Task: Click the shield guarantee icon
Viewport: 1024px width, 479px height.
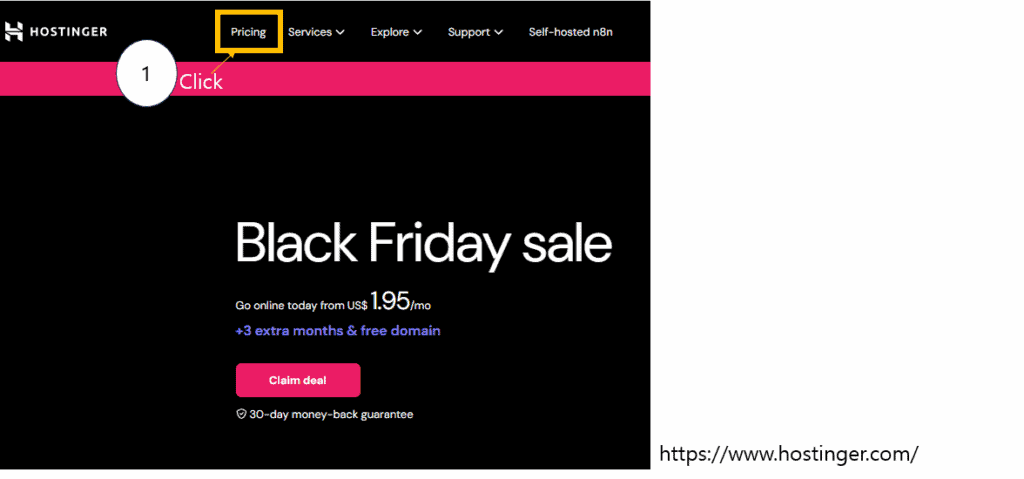Action: tap(241, 414)
